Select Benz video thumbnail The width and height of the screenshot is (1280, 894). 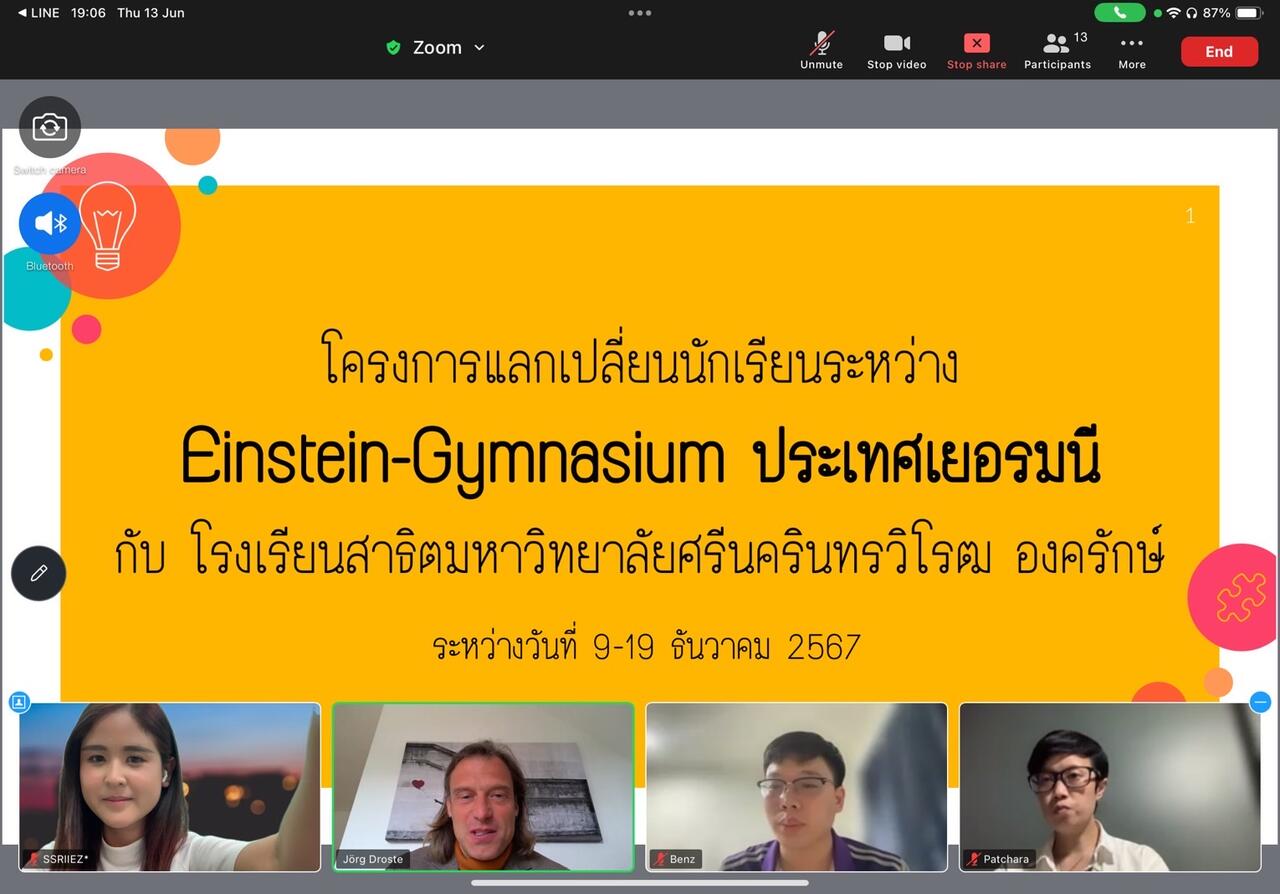click(797, 787)
